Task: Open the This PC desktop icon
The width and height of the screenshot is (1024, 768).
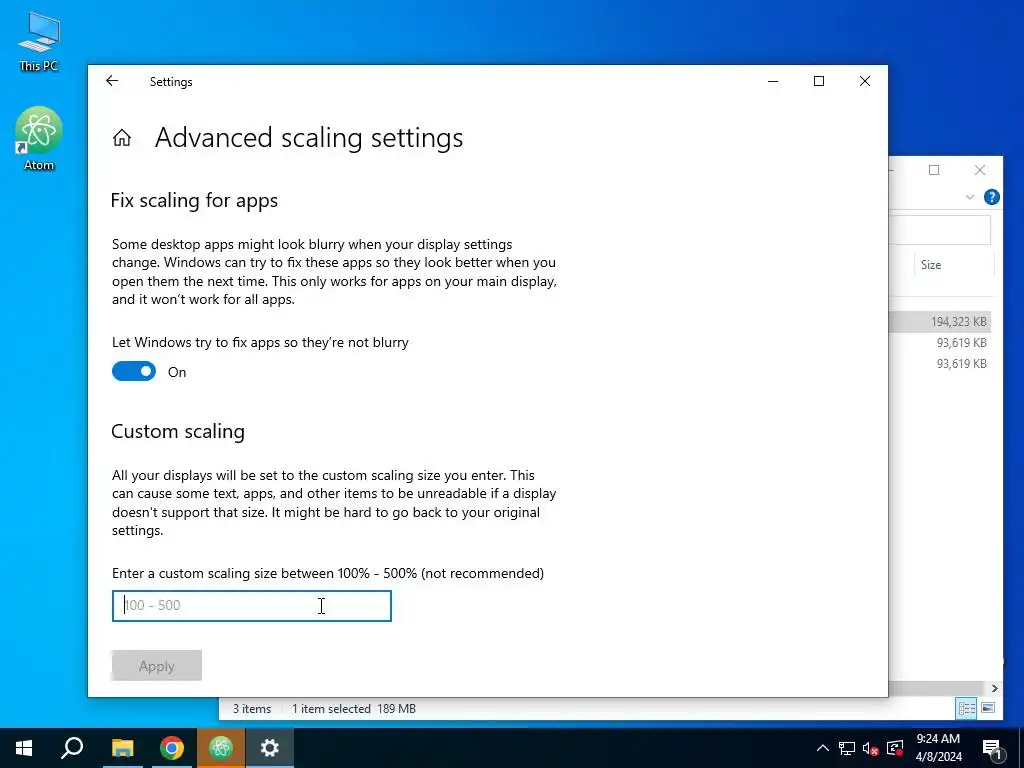Action: click(x=39, y=41)
